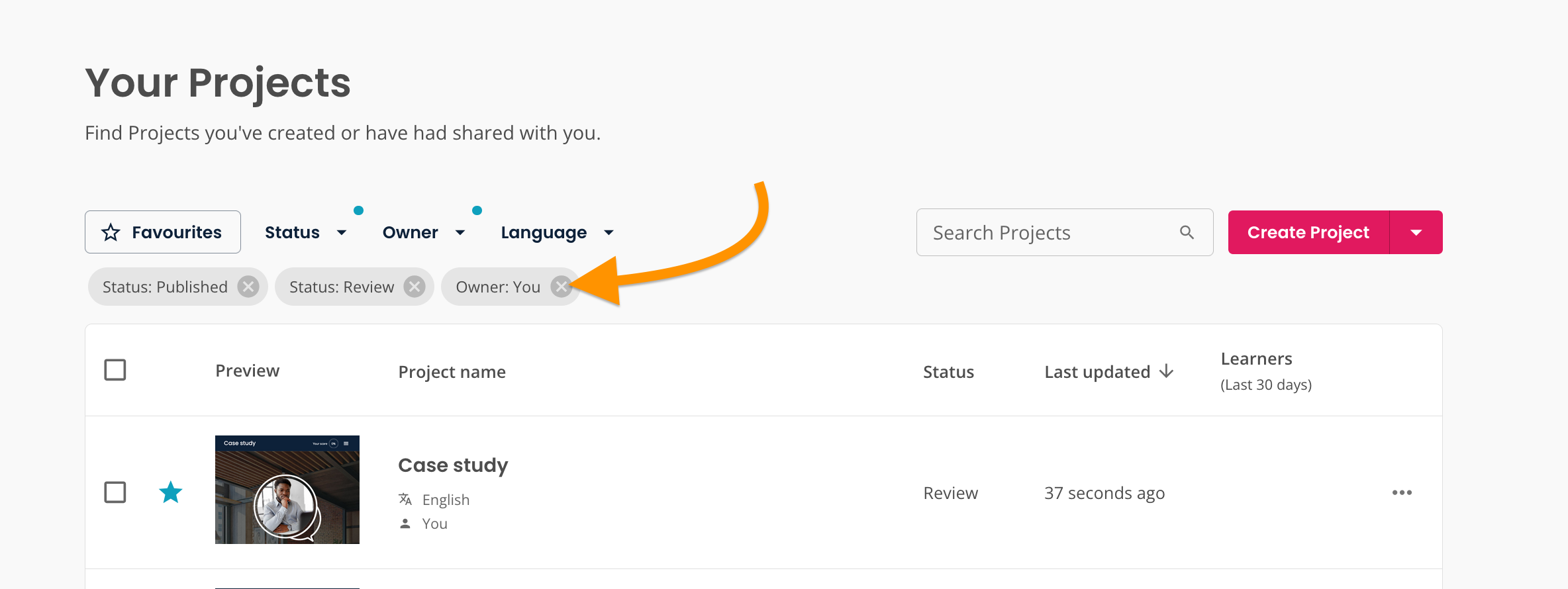Click the Review status cell

click(x=951, y=493)
